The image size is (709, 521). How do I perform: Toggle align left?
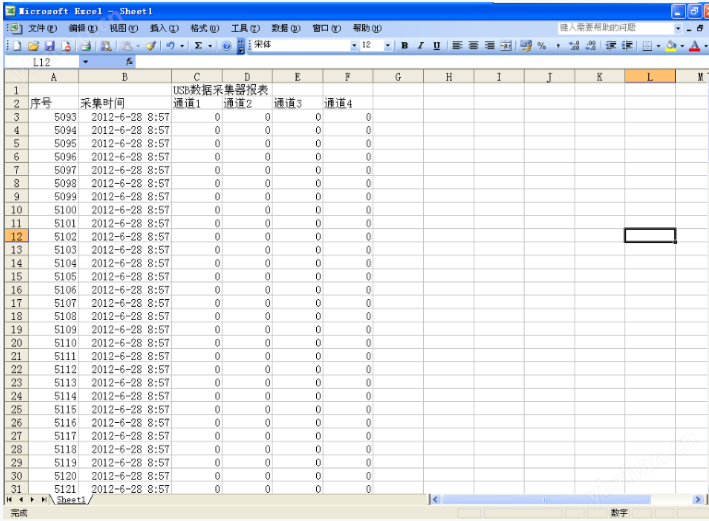point(457,46)
